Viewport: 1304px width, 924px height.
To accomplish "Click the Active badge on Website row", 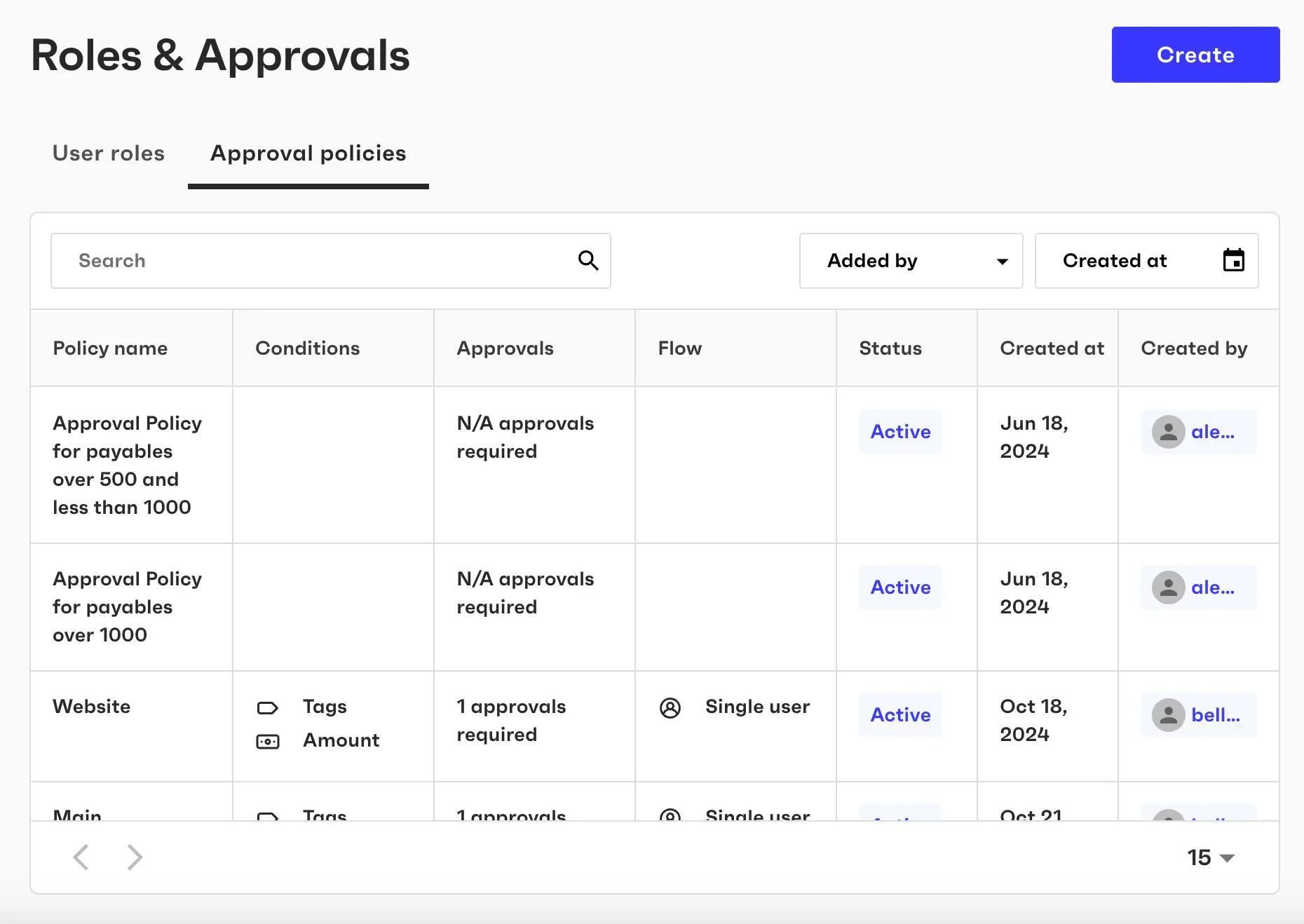I will pyautogui.click(x=900, y=715).
